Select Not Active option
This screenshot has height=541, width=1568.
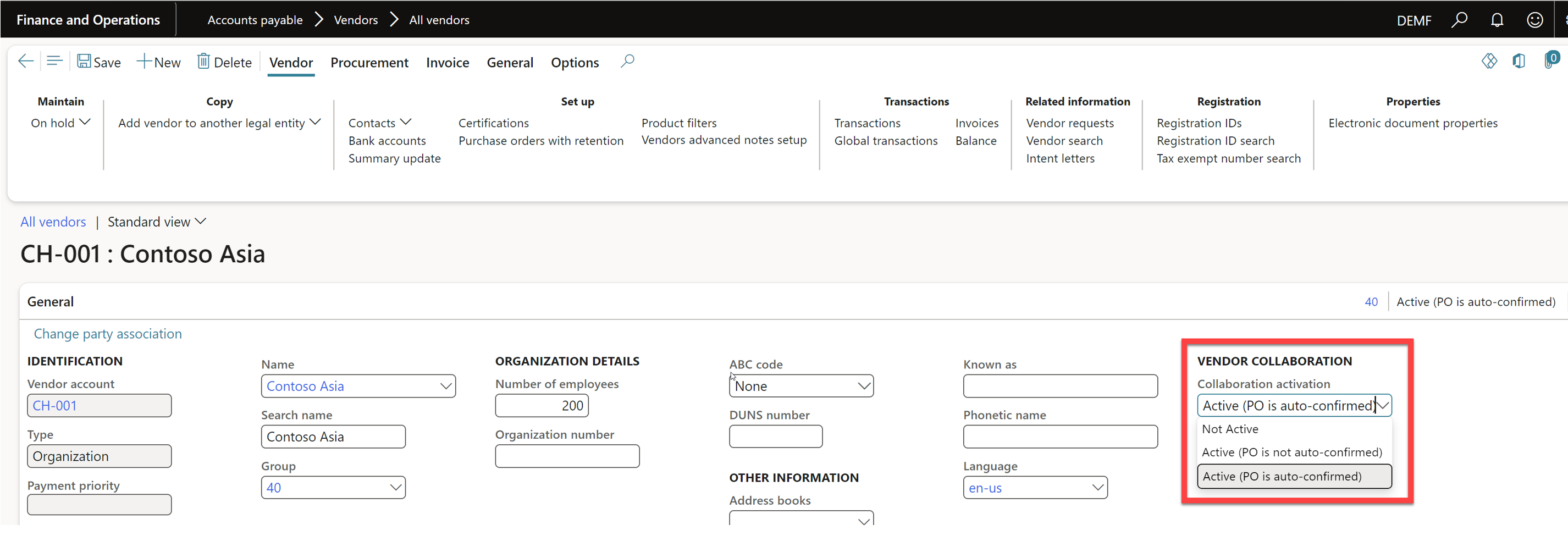(1294, 429)
